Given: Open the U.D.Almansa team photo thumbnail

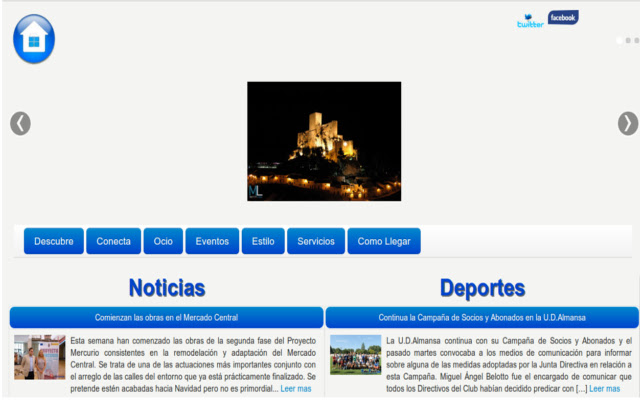Looking at the screenshot, I should (x=356, y=355).
